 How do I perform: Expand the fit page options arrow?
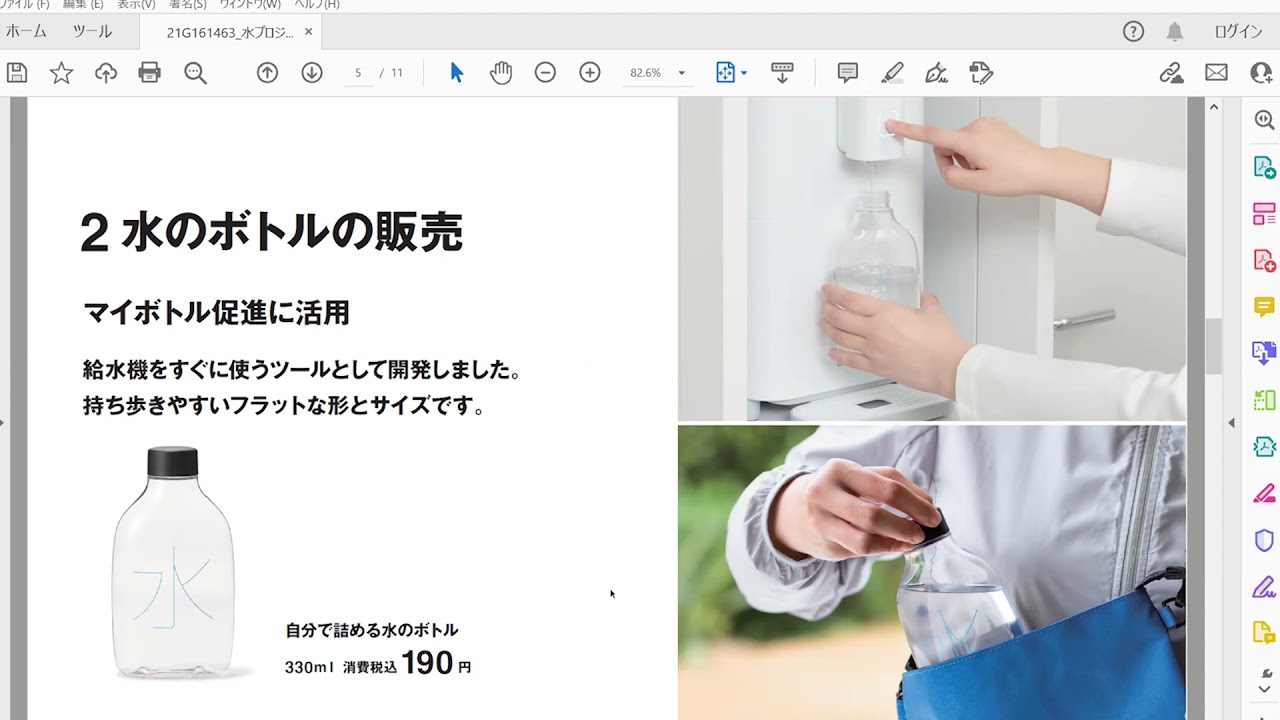click(744, 73)
